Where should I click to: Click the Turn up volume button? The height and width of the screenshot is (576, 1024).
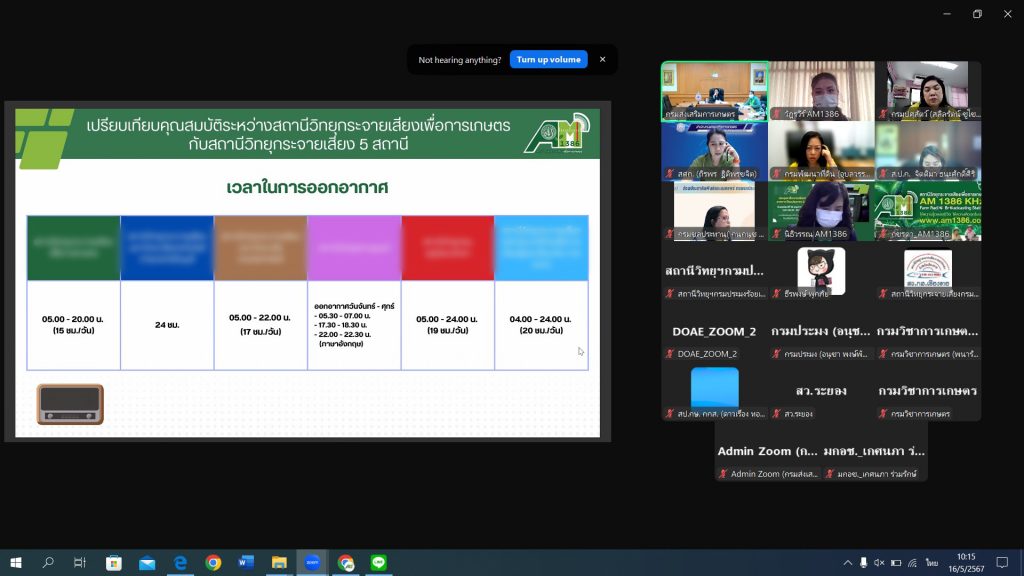548,59
